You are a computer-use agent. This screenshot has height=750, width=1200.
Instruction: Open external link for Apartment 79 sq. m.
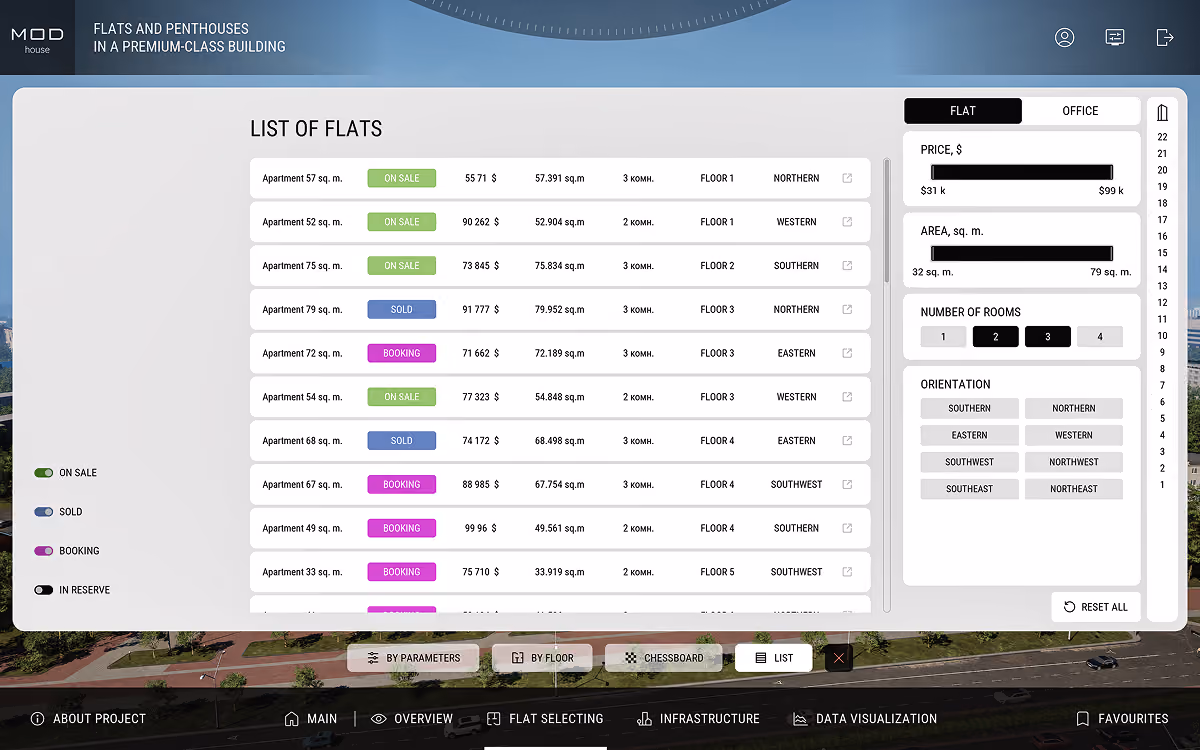pyautogui.click(x=847, y=309)
